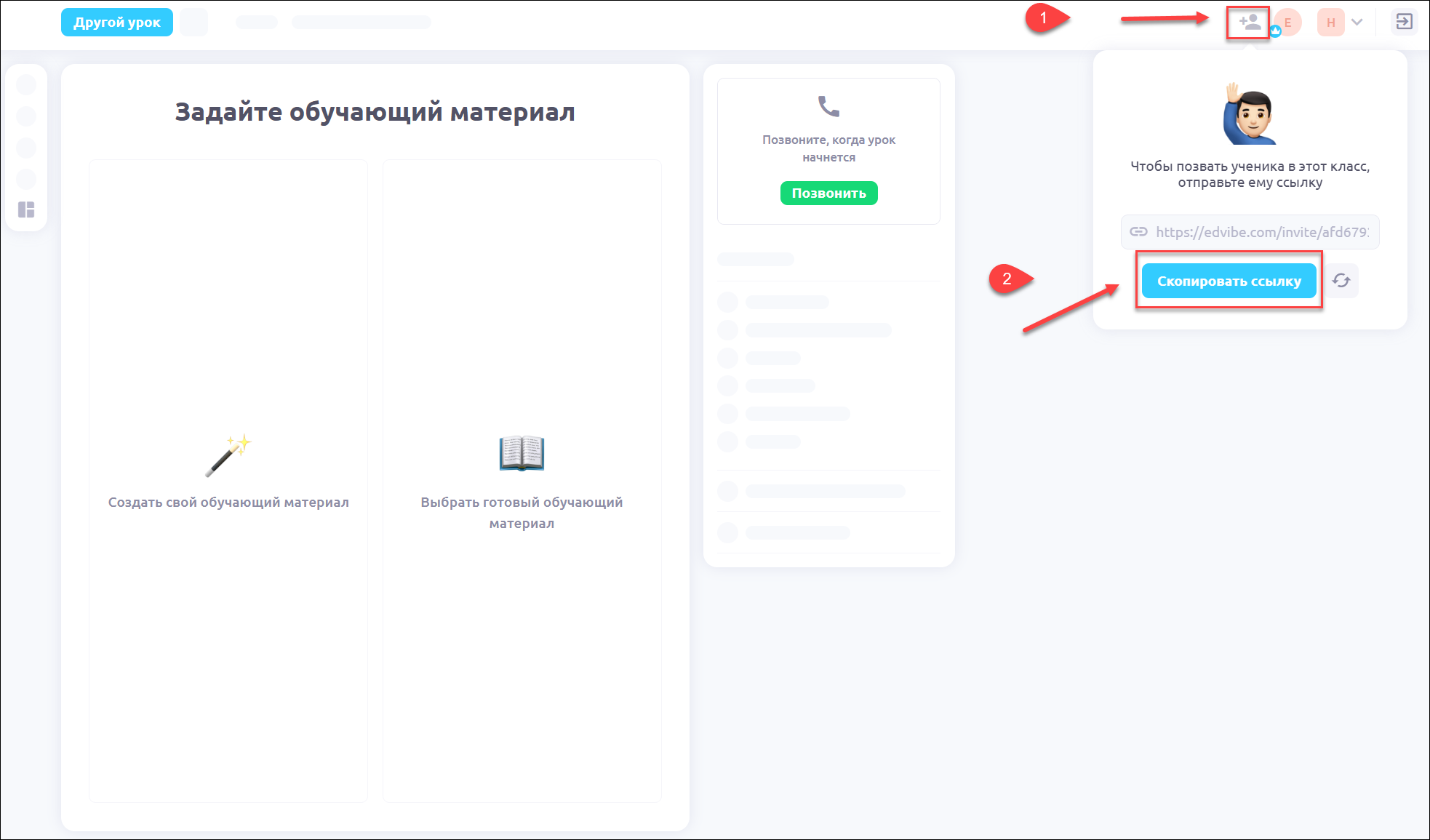Click the Другой урок button
Viewport: 1430px width, 840px height.
coord(117,23)
